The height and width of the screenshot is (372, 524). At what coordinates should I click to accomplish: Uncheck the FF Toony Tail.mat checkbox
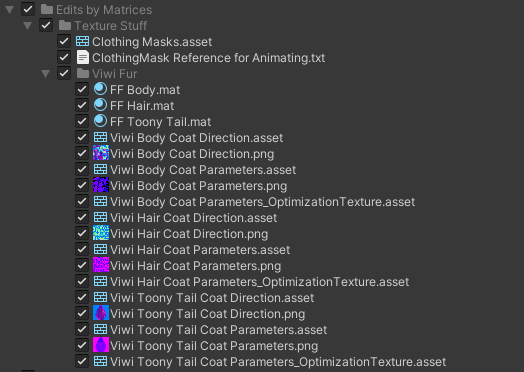point(82,121)
